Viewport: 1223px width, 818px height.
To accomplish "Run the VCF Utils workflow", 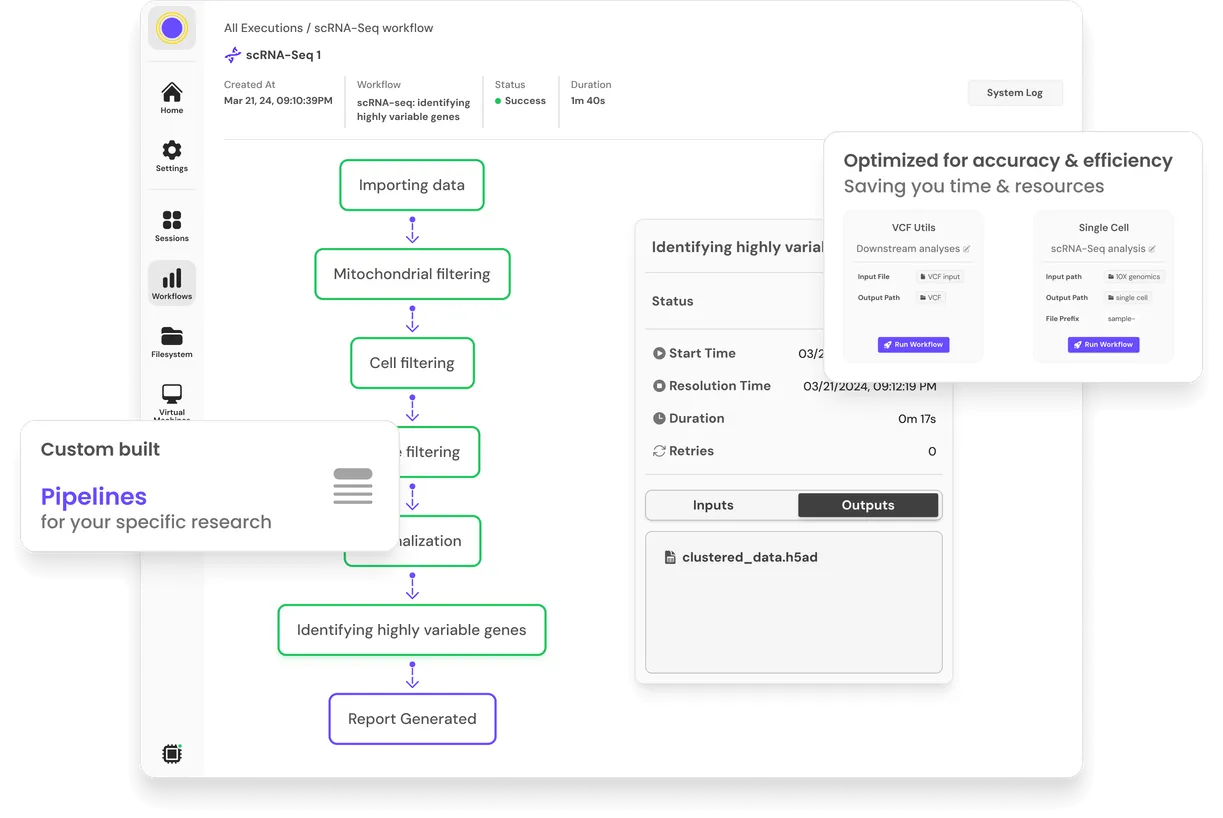I will click(914, 344).
